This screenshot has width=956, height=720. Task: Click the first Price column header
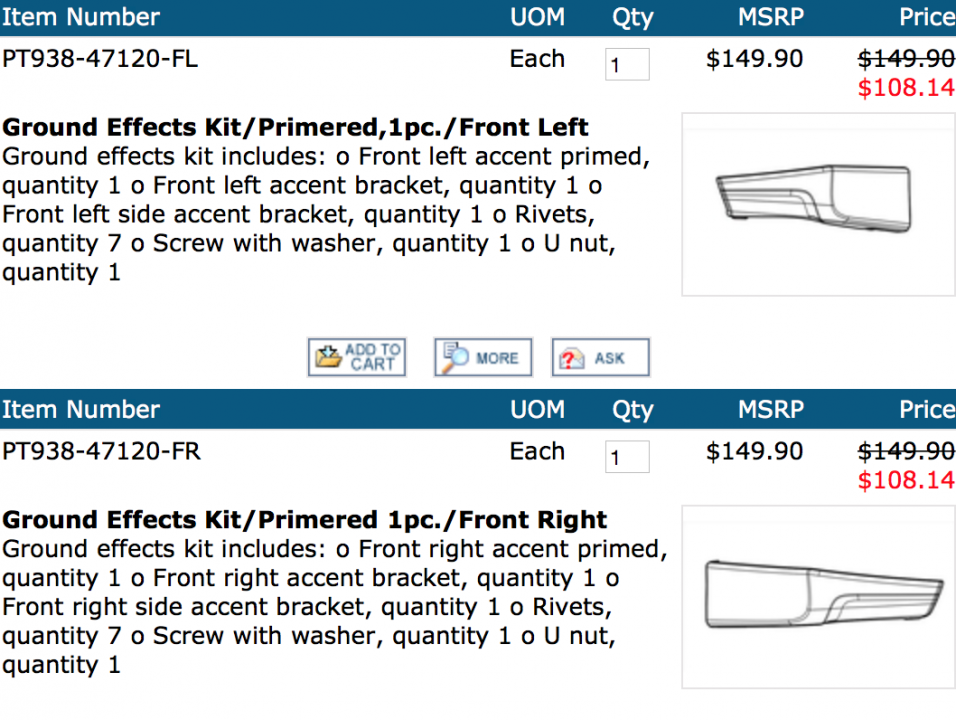coord(927,17)
